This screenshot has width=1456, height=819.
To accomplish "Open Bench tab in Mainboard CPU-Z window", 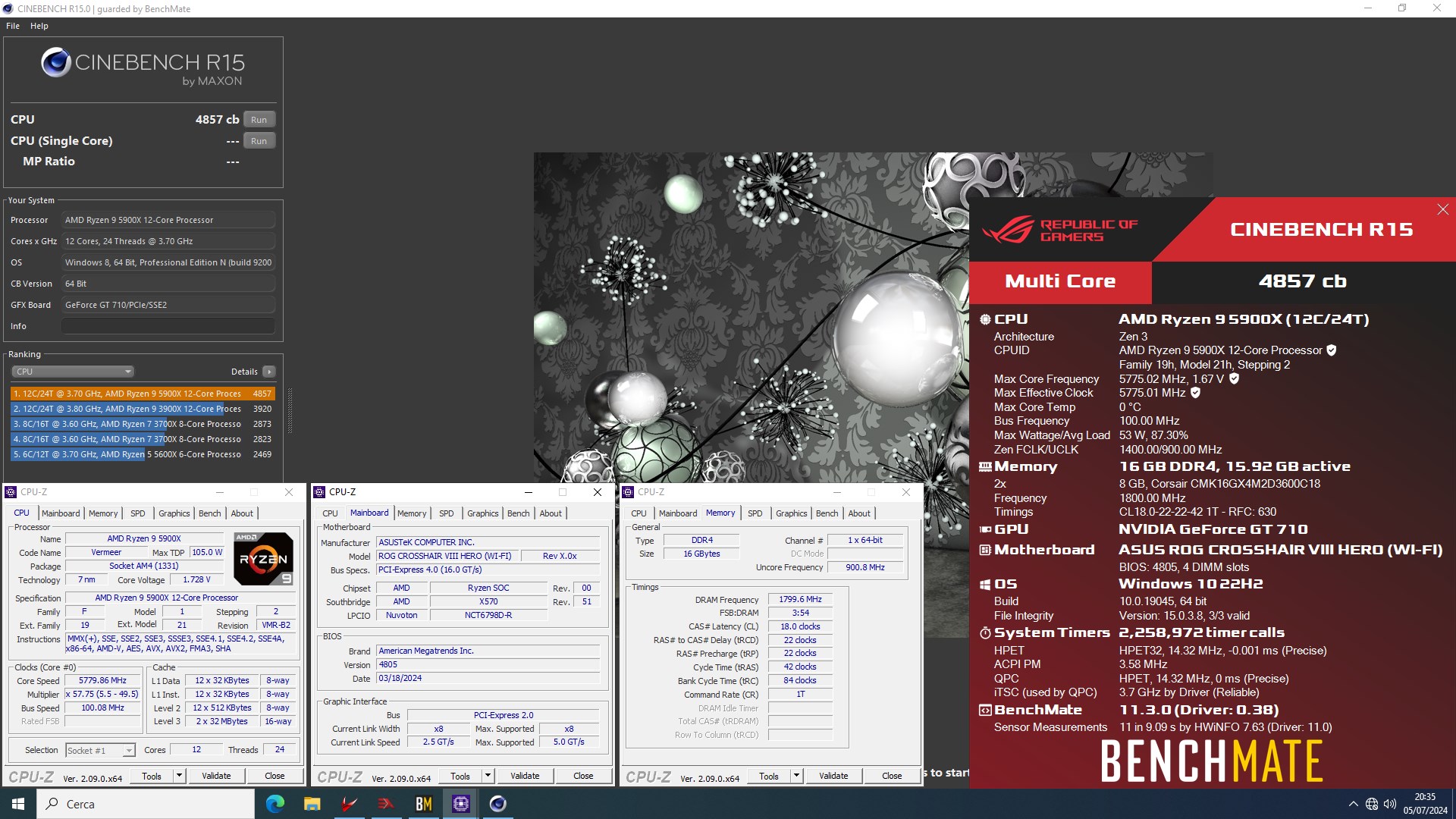I will click(519, 513).
